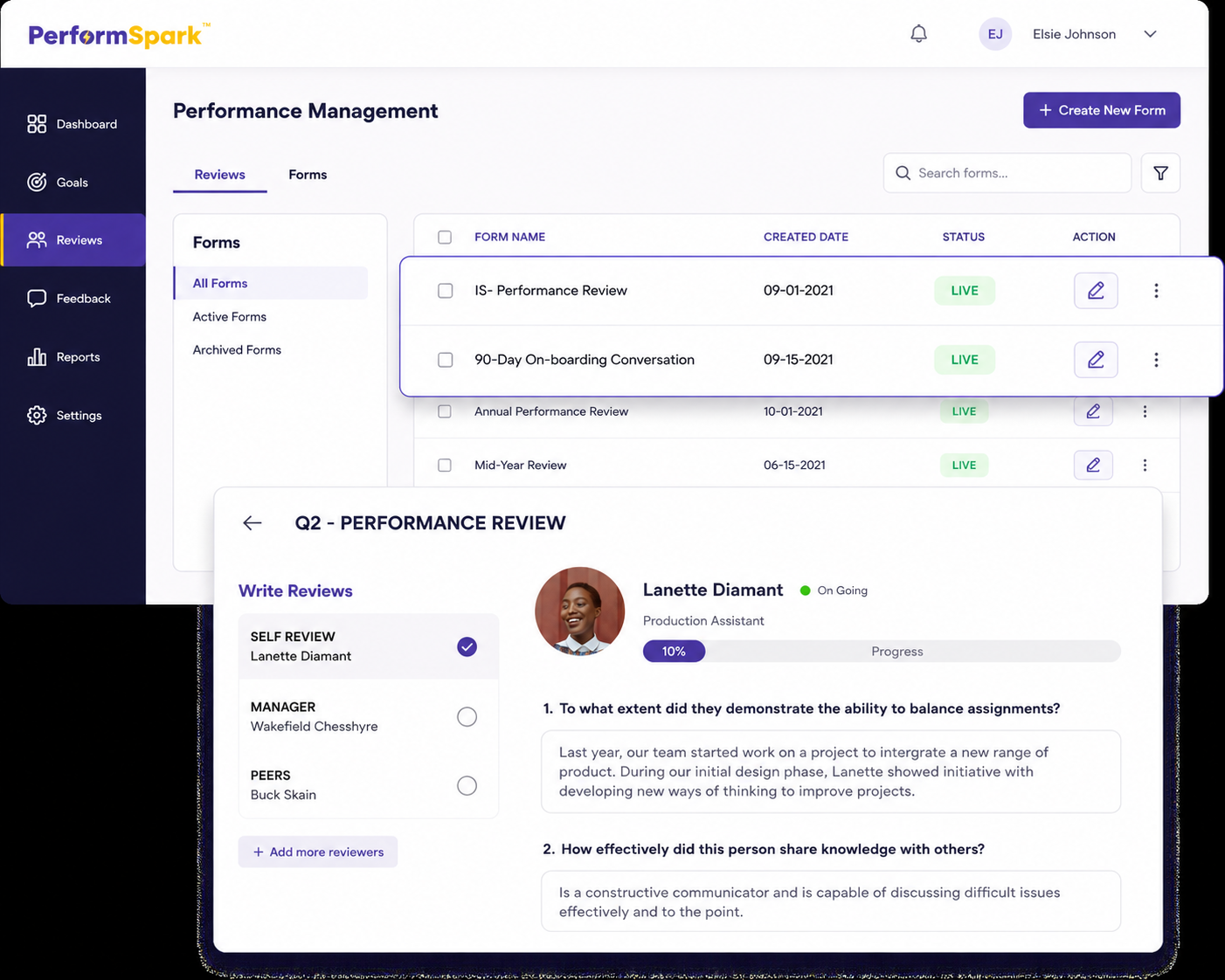Screen dimensions: 1225x980
Task: Click the Annual Performance Review form name
Action: click(x=551, y=411)
